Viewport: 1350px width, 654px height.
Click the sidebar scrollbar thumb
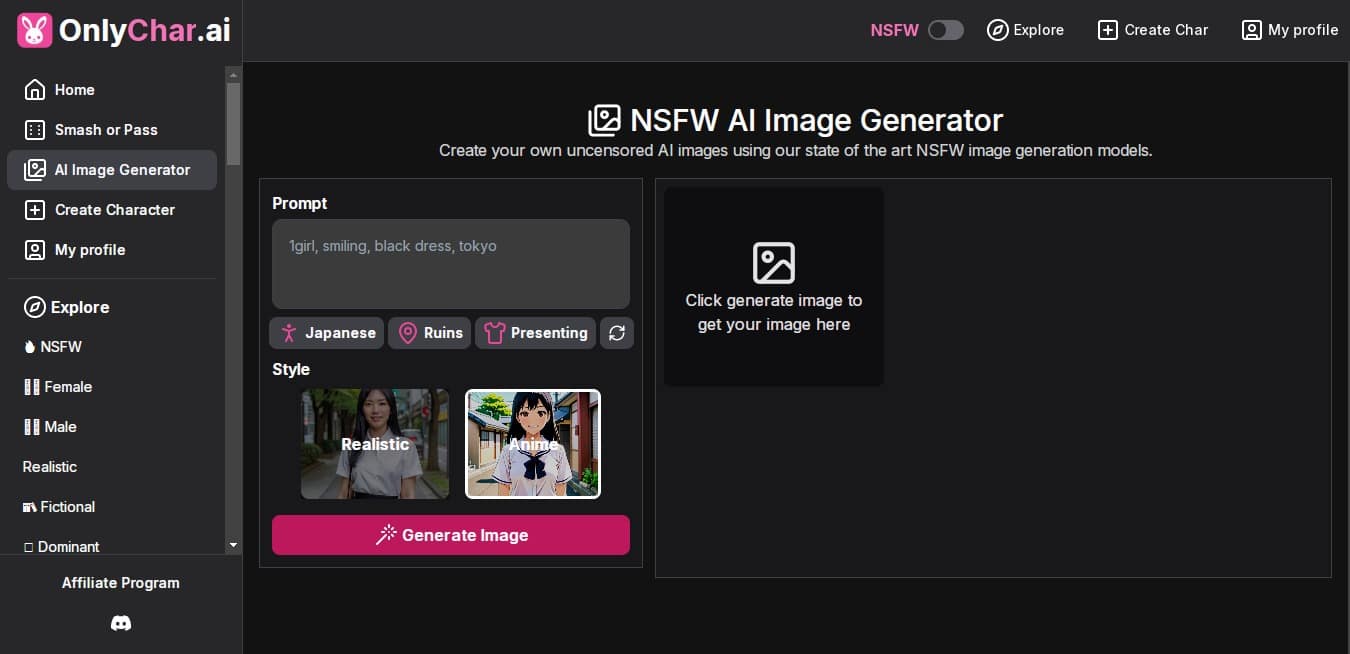click(233, 123)
